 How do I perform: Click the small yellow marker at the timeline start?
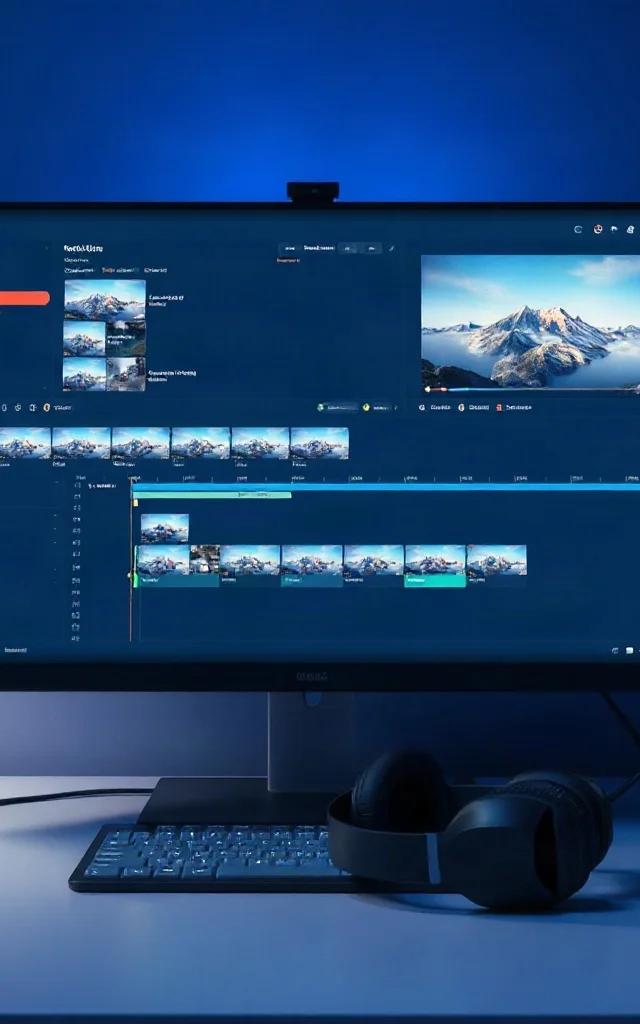click(x=135, y=503)
